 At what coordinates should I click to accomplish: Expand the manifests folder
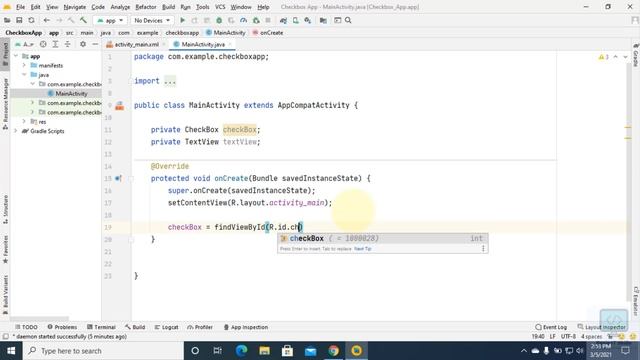[24, 65]
